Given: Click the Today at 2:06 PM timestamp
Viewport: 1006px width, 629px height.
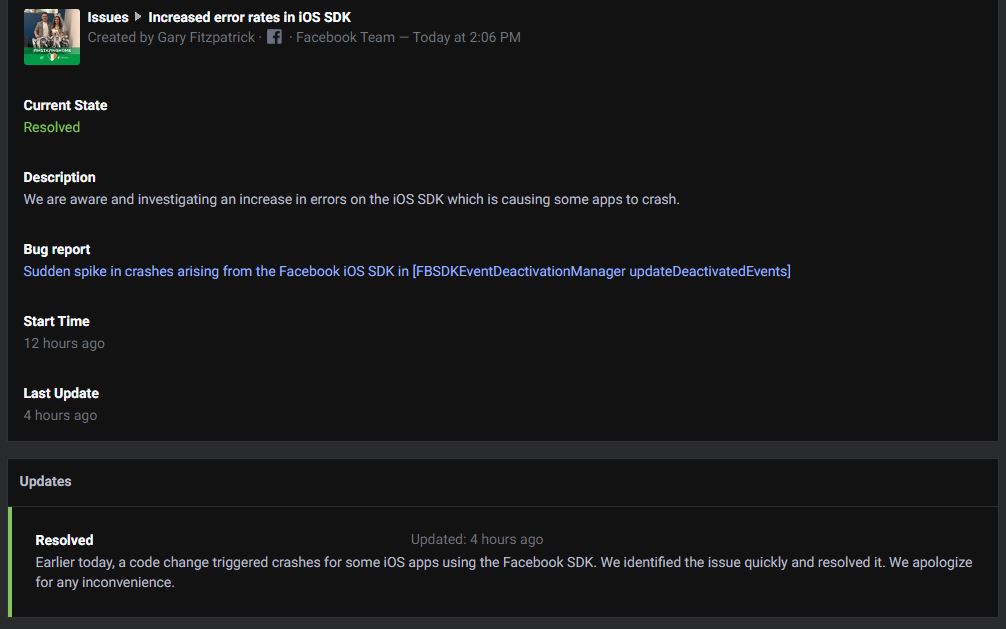Looking at the screenshot, I should click(x=466, y=37).
